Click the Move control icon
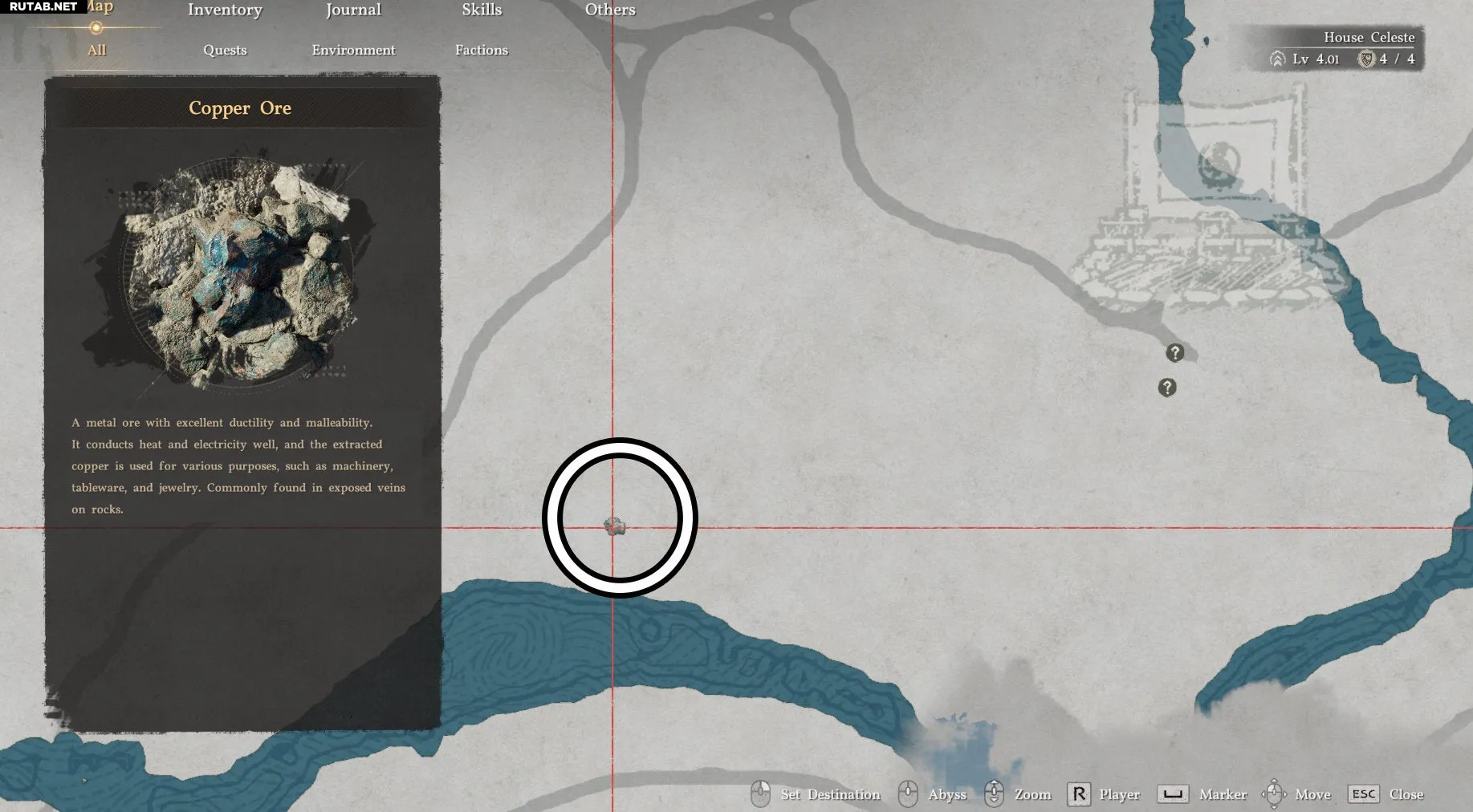 pyautogui.click(x=1273, y=794)
